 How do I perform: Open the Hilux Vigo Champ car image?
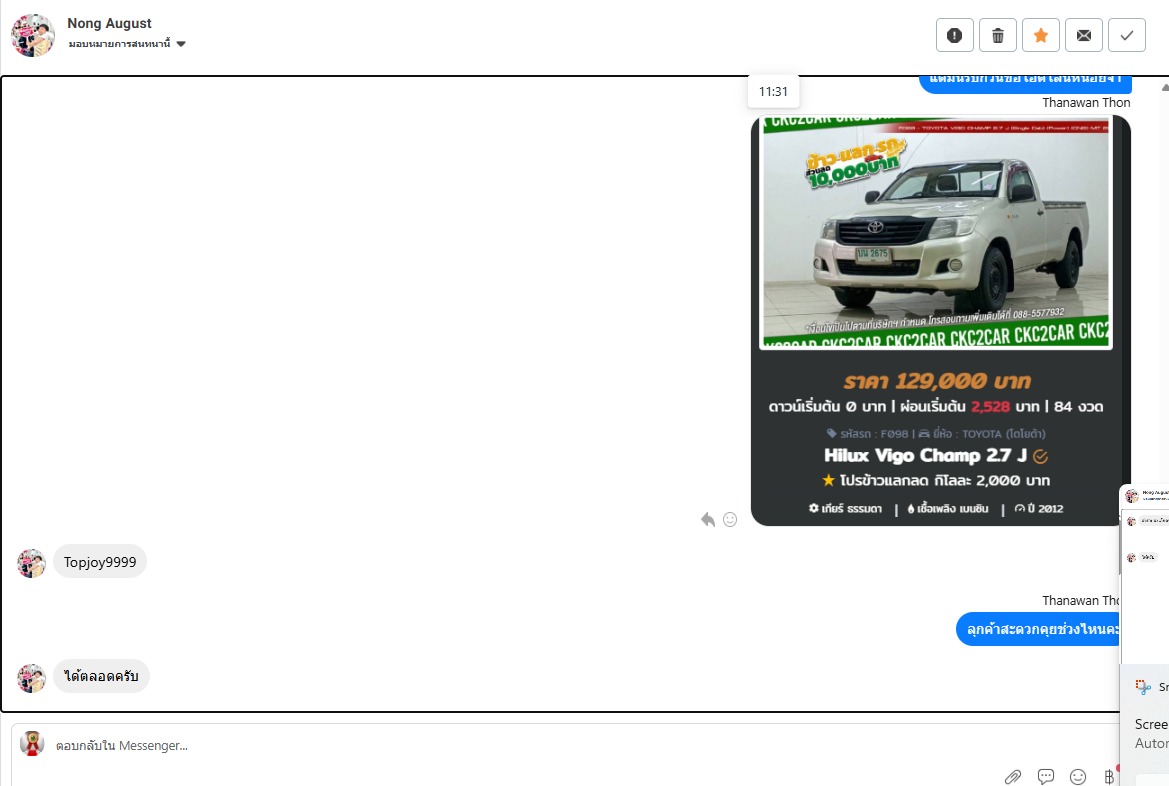coord(936,232)
